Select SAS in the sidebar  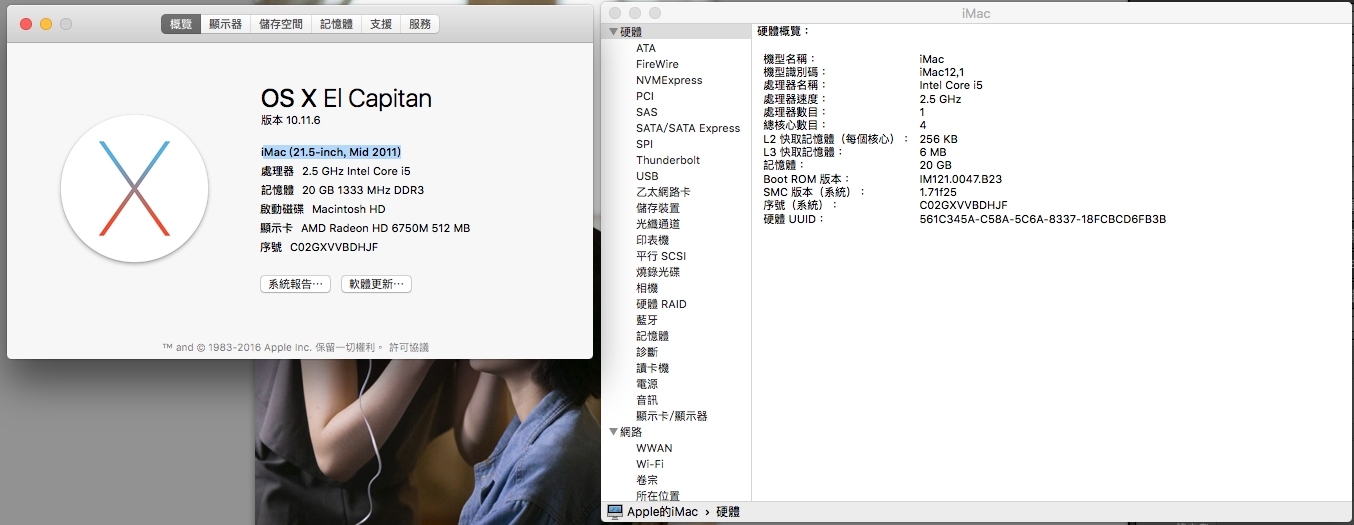coord(647,112)
